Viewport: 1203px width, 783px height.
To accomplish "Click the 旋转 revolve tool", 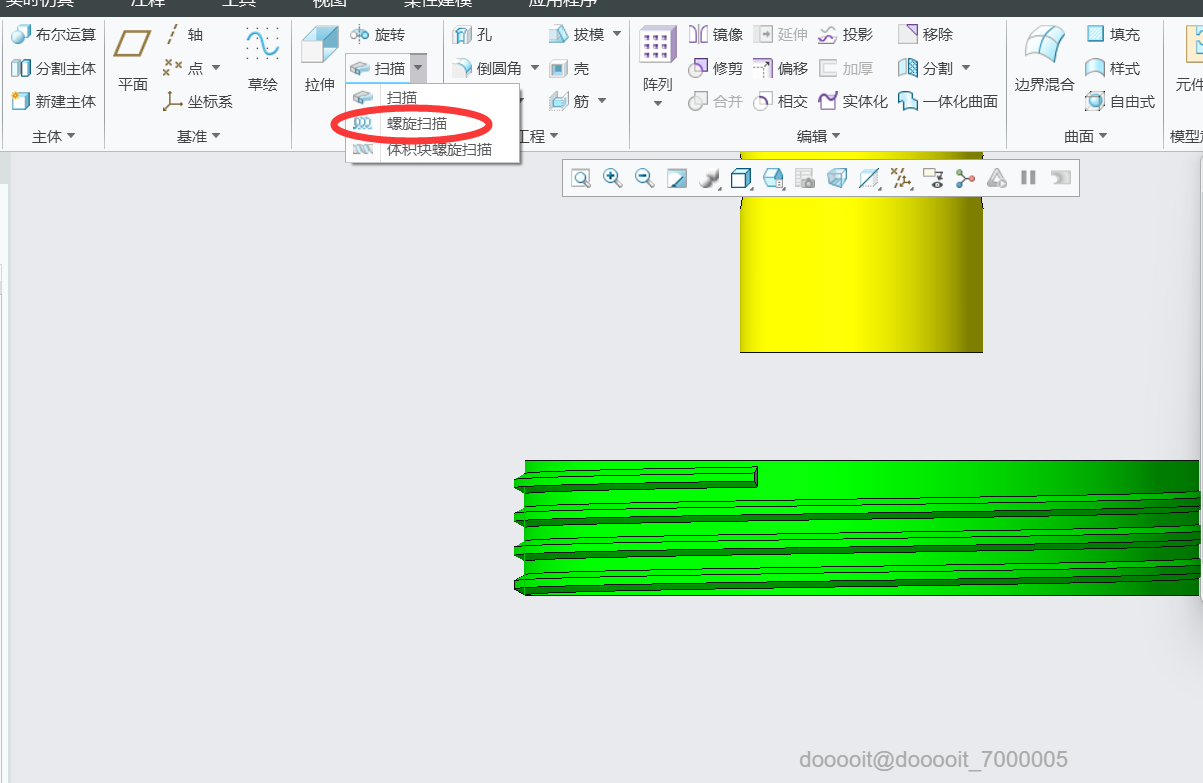I will tap(377, 35).
